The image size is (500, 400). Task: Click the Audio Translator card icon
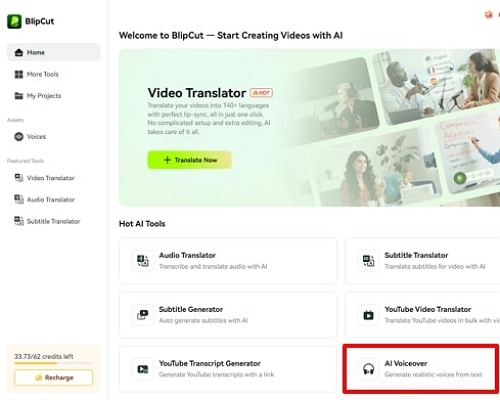point(143,260)
